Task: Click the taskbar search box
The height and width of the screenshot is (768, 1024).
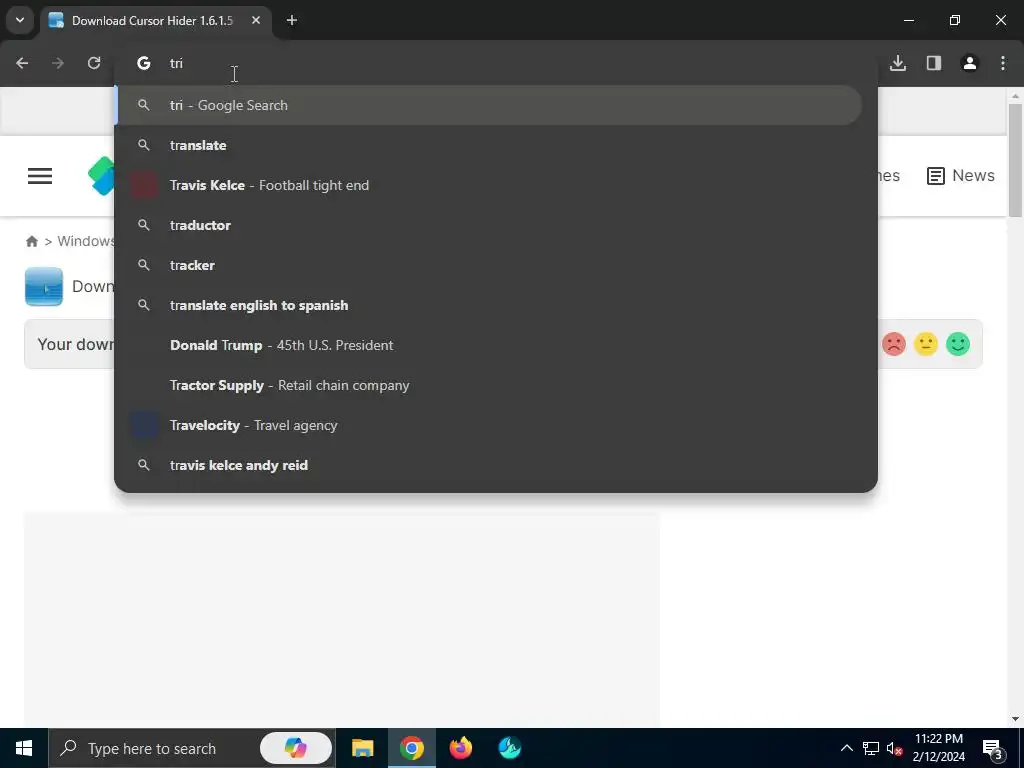Action: [192, 748]
